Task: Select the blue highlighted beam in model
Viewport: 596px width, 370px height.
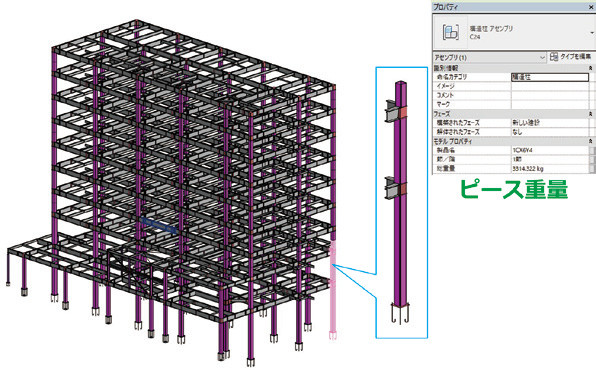Action: [x=159, y=225]
